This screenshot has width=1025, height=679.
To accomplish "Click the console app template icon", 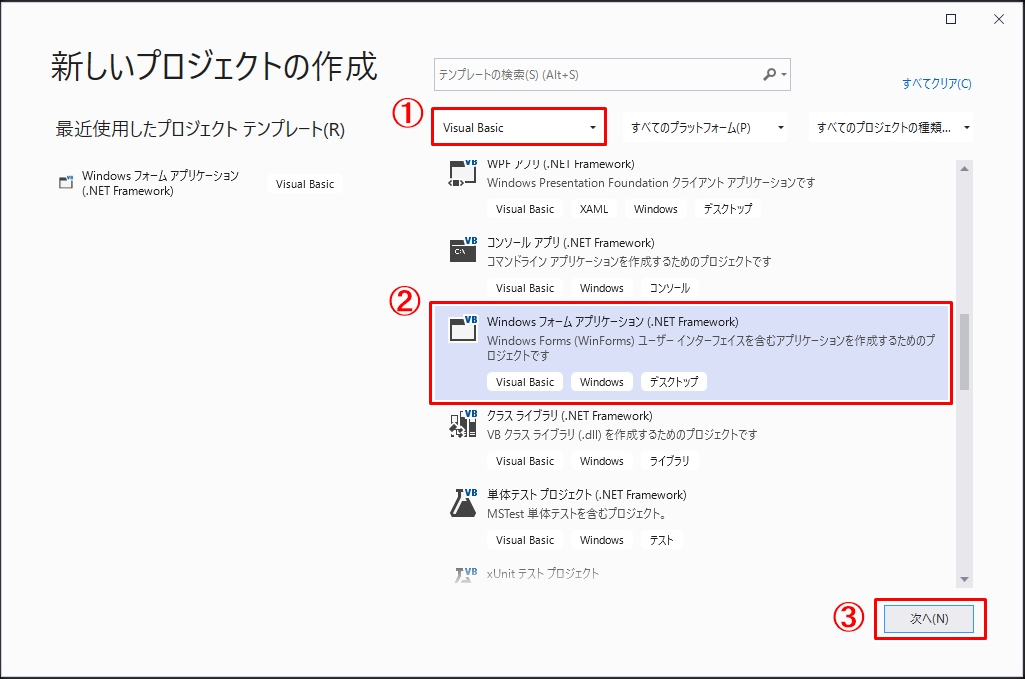I will click(463, 250).
